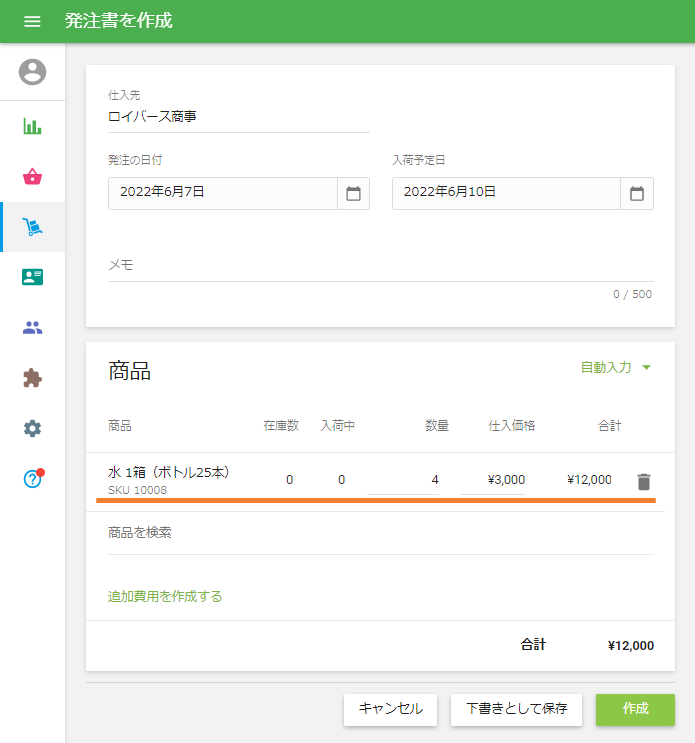Focus the メモ text field
695x743 pixels.
pyautogui.click(x=381, y=265)
